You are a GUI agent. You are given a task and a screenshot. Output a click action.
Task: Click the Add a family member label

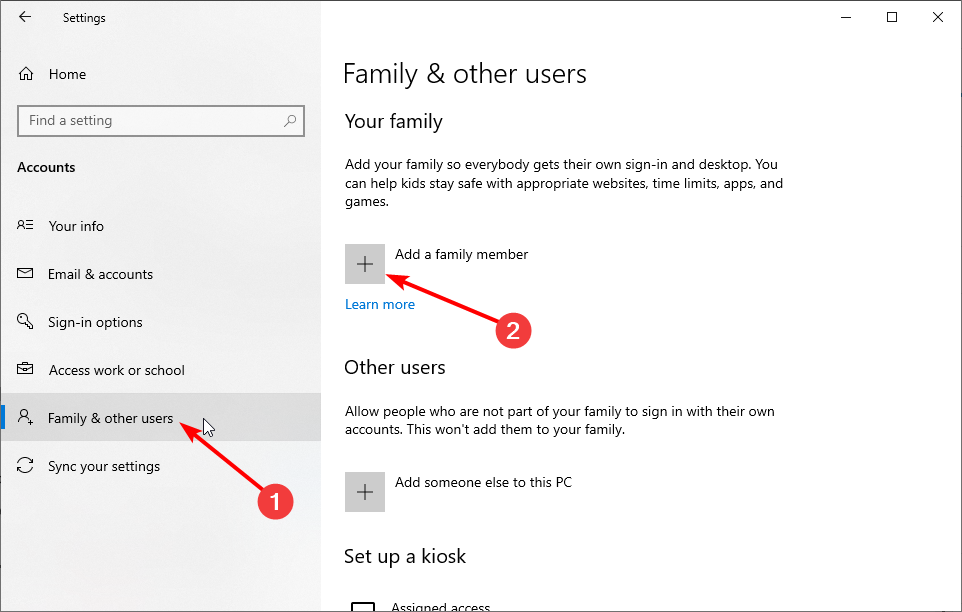pos(461,254)
